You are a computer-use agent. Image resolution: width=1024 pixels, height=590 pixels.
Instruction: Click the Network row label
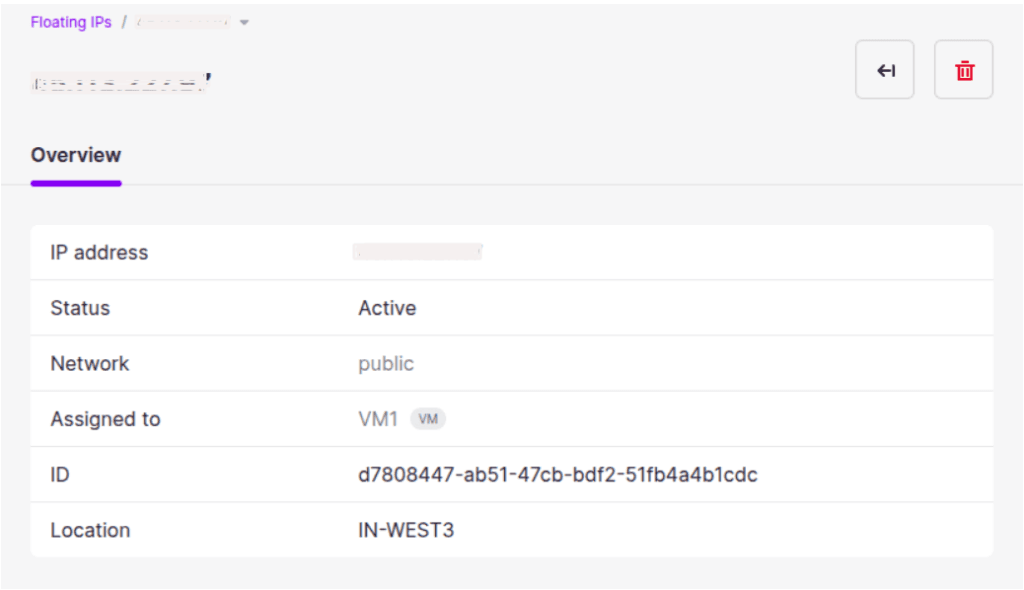90,363
